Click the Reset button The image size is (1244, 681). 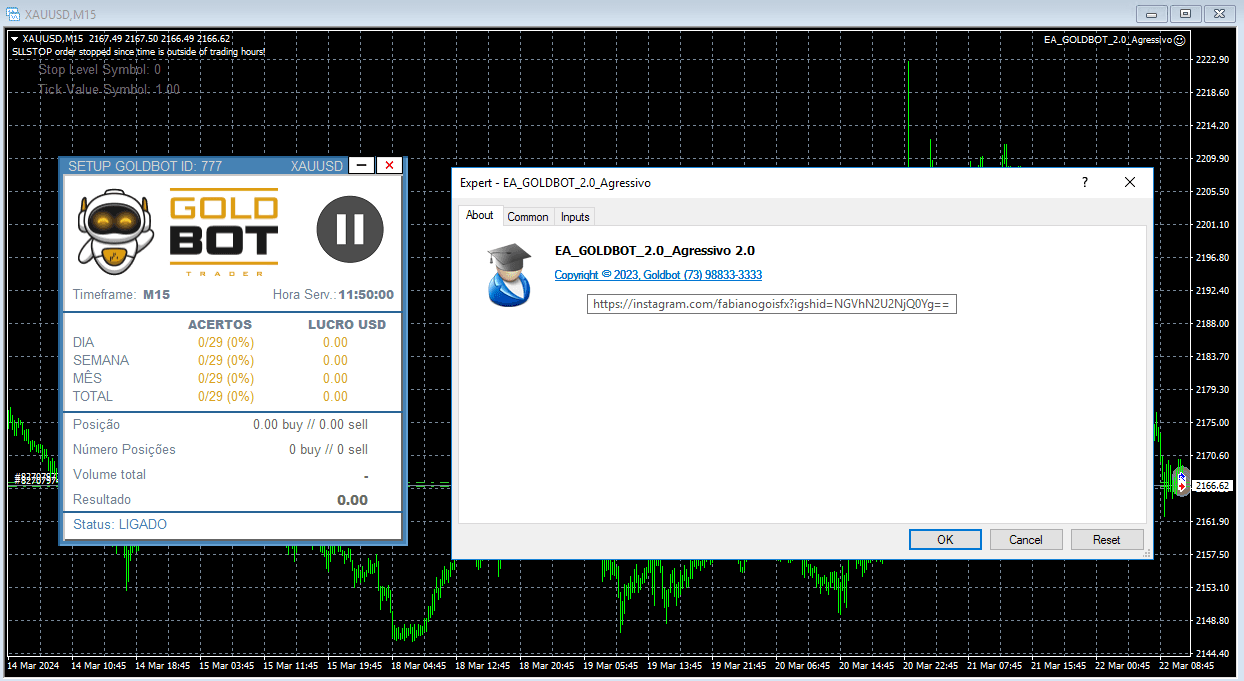tap(1107, 540)
